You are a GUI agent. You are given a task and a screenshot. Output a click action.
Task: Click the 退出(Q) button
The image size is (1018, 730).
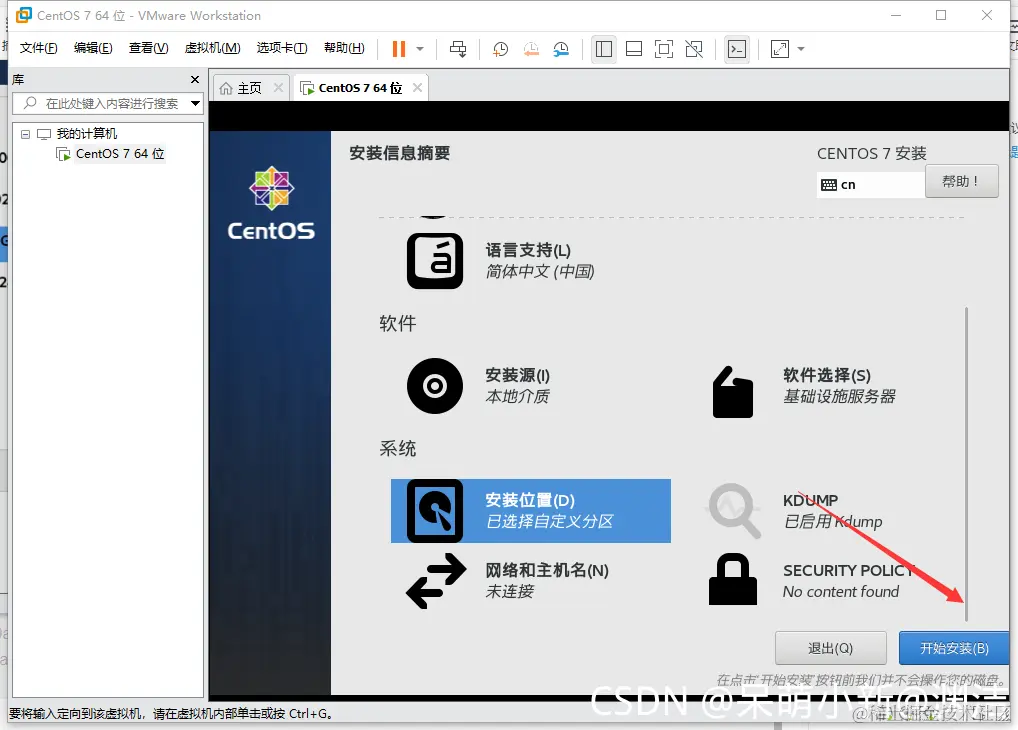[x=830, y=648]
